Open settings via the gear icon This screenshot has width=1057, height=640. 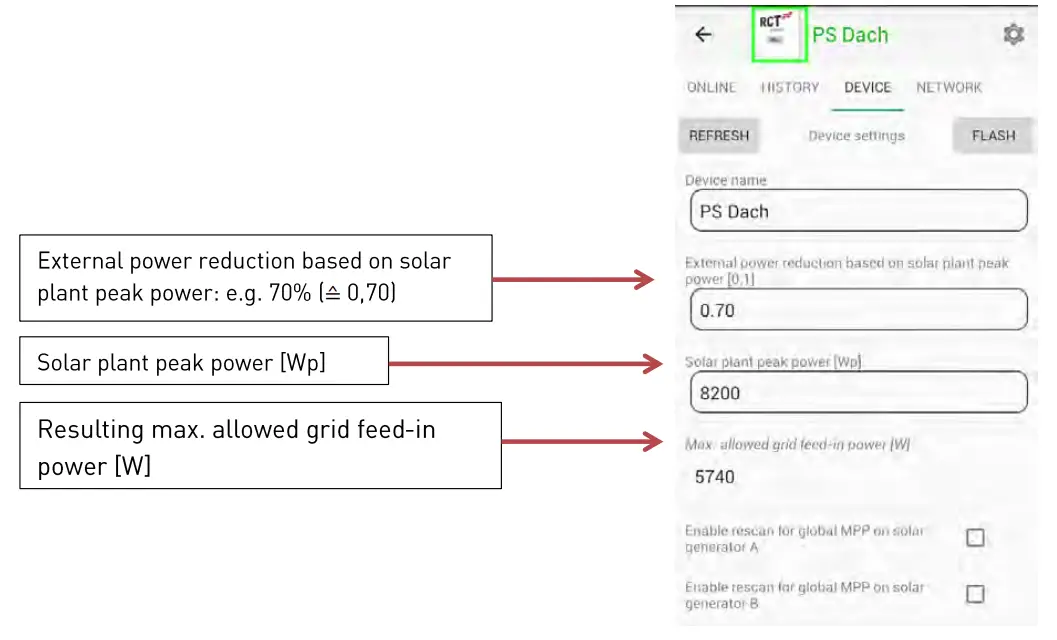point(1013,35)
